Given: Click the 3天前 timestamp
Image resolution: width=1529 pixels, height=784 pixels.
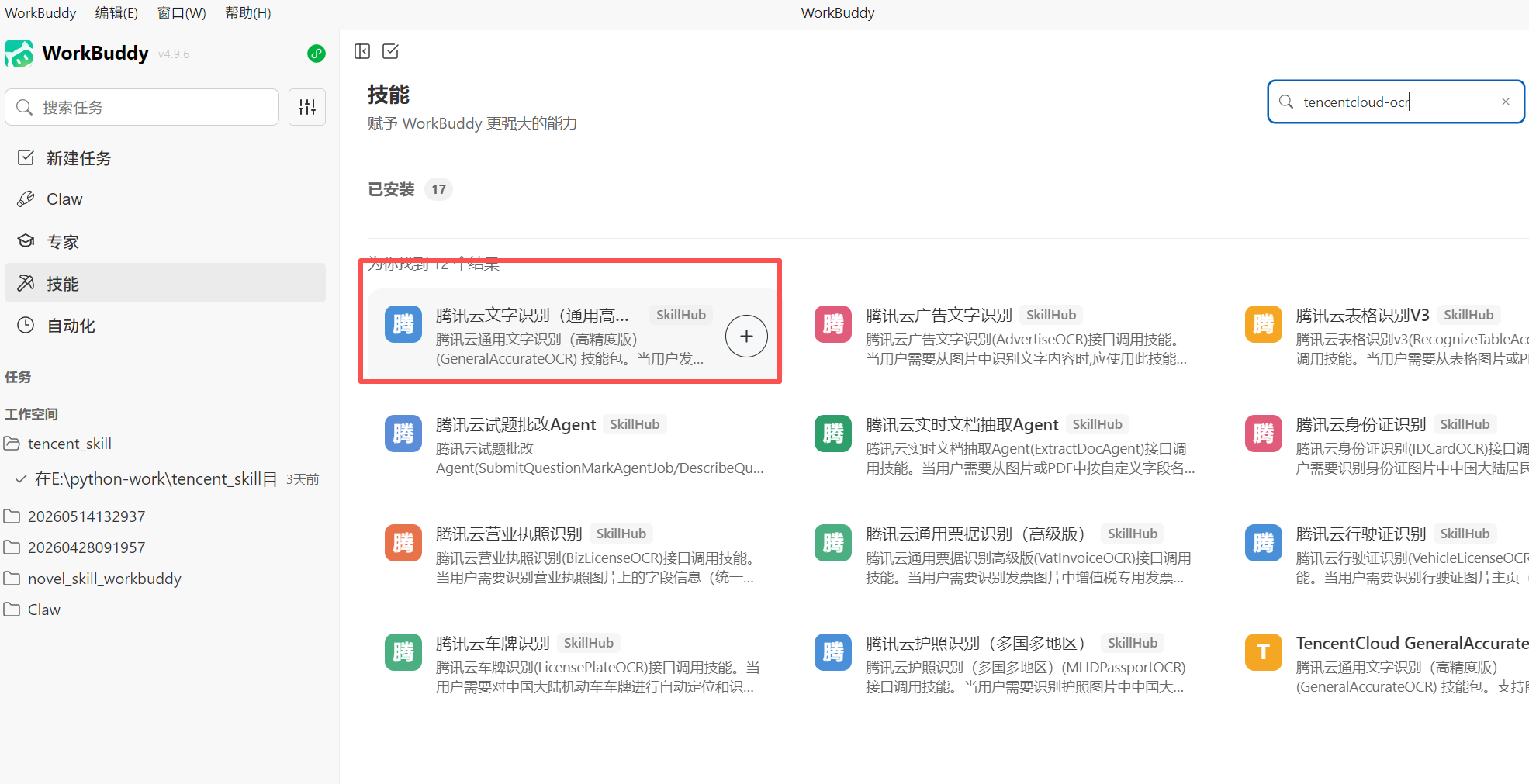Looking at the screenshot, I should 303,479.
